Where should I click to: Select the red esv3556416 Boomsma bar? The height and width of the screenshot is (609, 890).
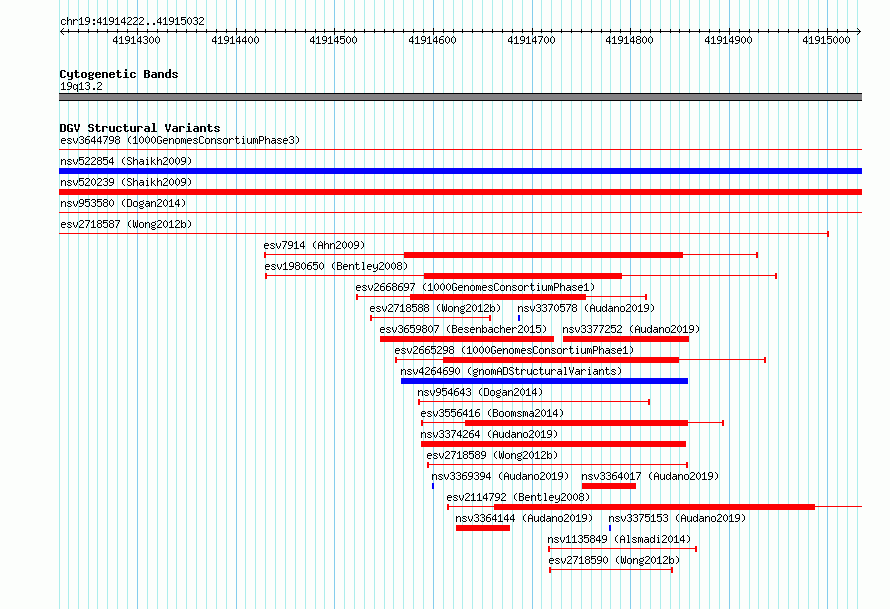tap(576, 423)
